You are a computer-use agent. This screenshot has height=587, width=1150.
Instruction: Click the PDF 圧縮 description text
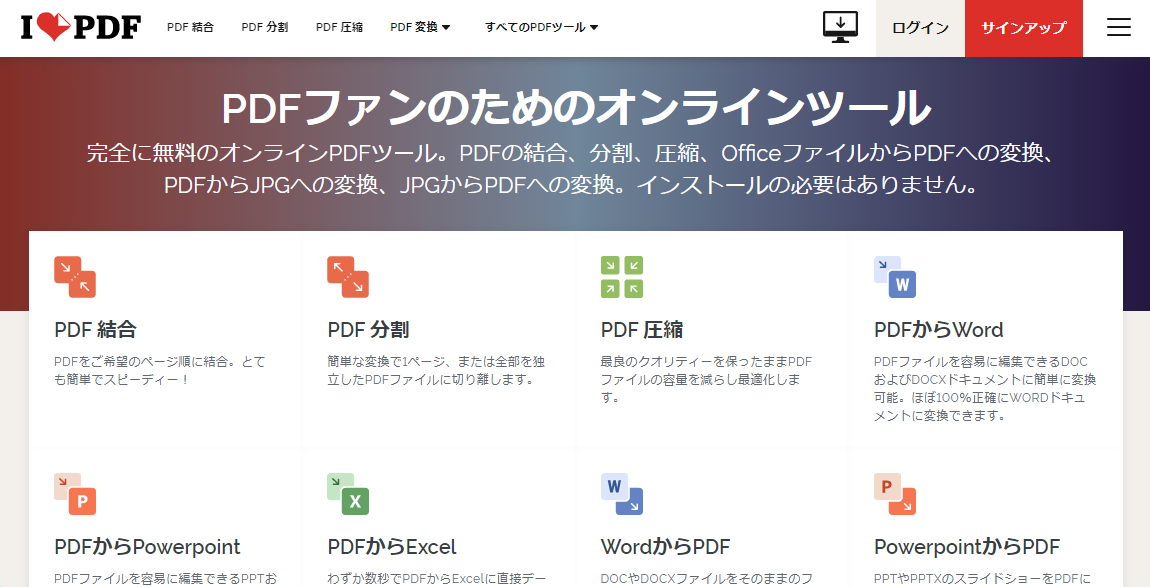tap(706, 379)
